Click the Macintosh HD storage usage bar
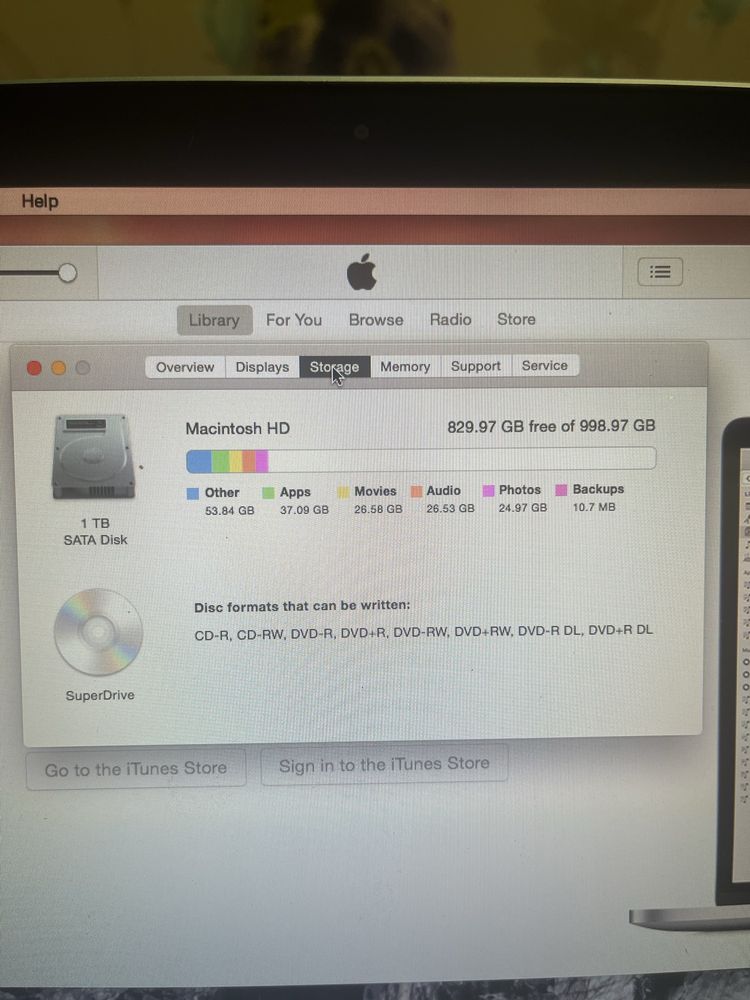750x1000 pixels. click(x=421, y=460)
